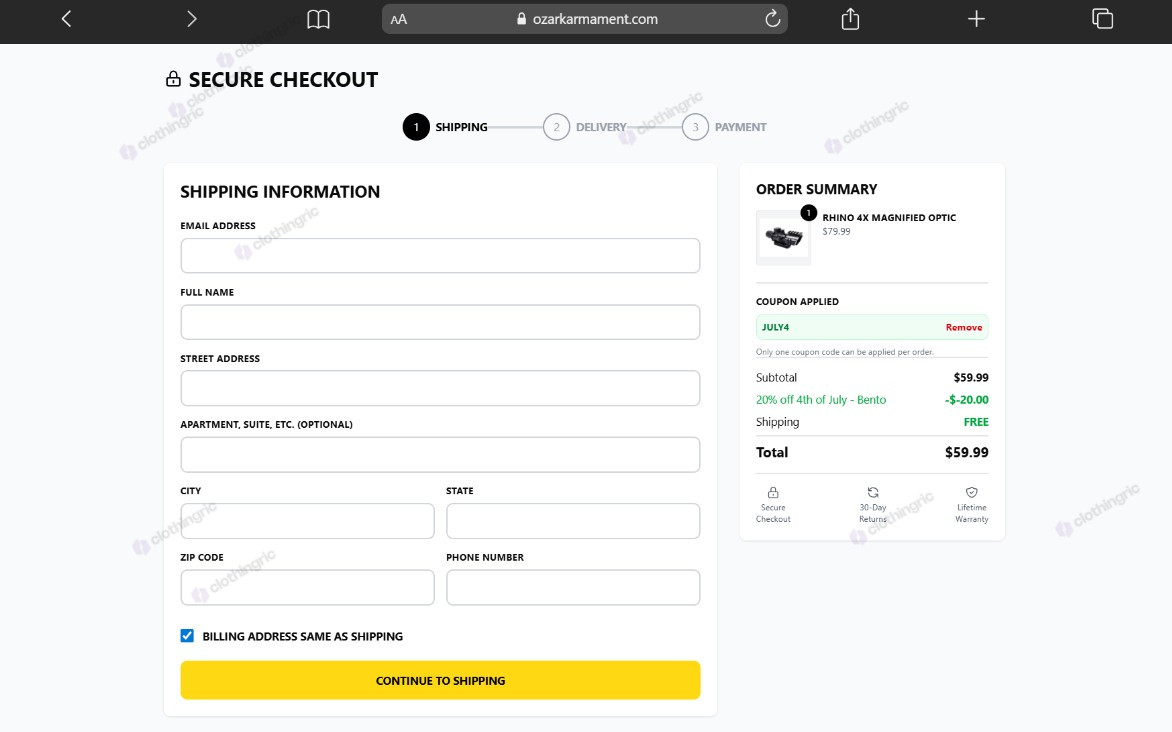Go back with the browser back arrow
This screenshot has height=732, width=1172.
click(67, 19)
